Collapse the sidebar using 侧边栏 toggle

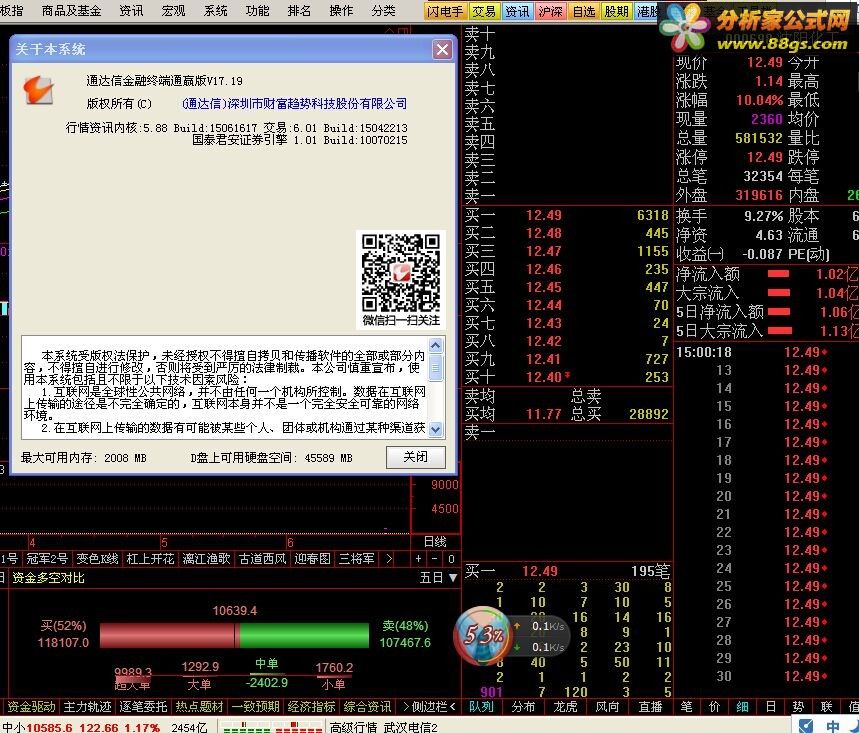[429, 707]
